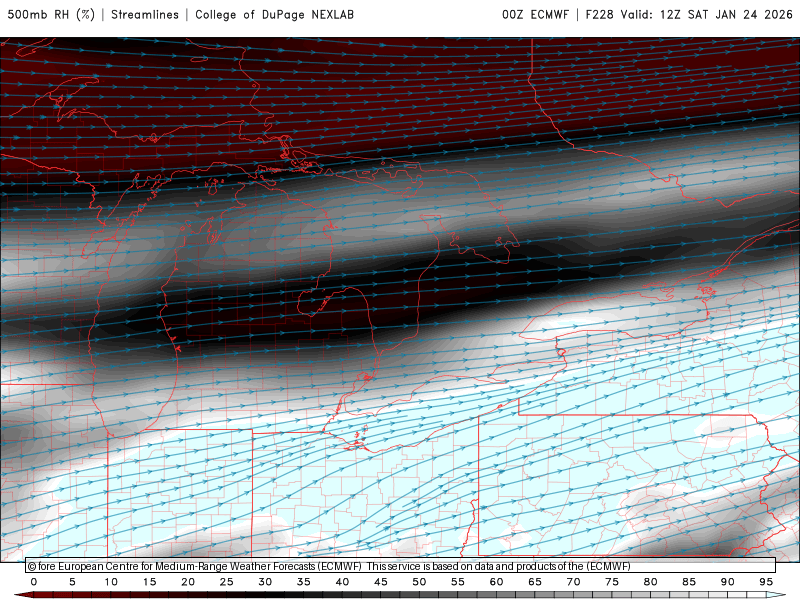Image resolution: width=800 pixels, height=600 pixels.
Task: Click the "20" colorbar scale label
Action: coord(188,582)
